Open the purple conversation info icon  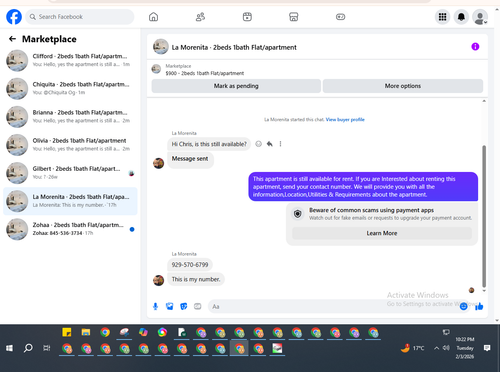click(475, 47)
